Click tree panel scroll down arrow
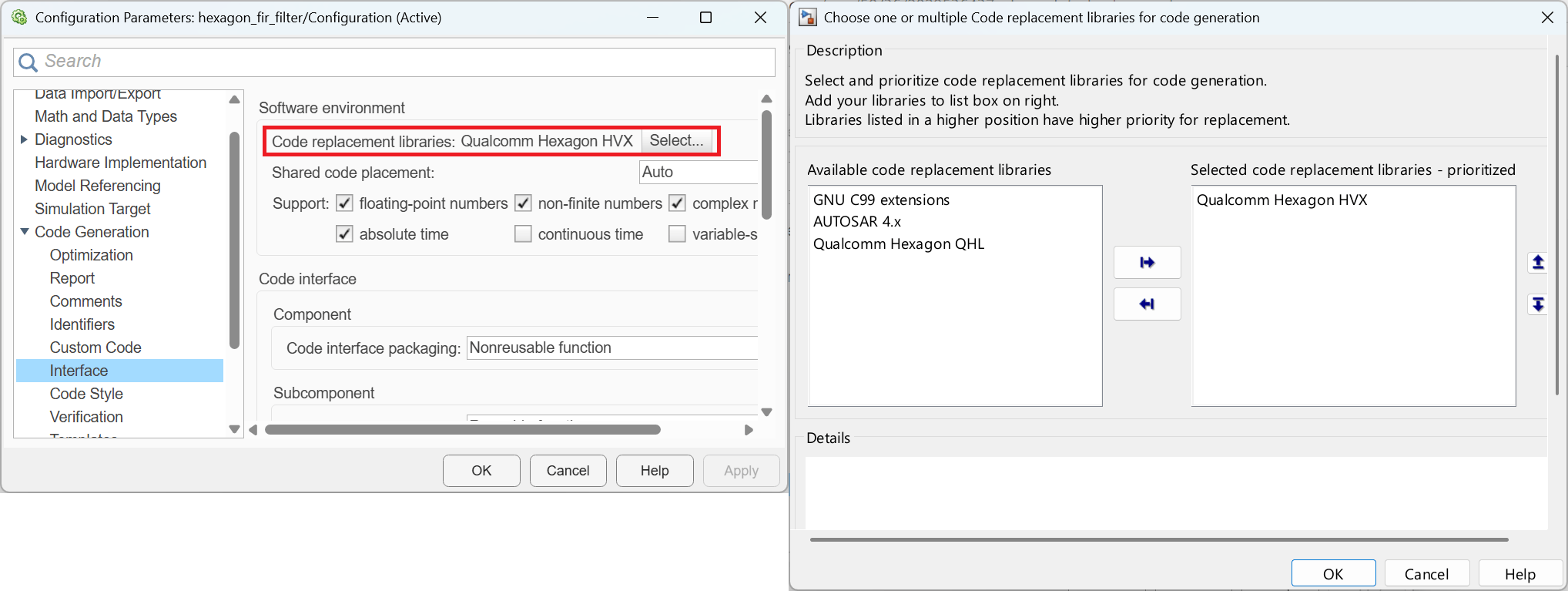This screenshot has width=1568, height=591. [x=234, y=429]
